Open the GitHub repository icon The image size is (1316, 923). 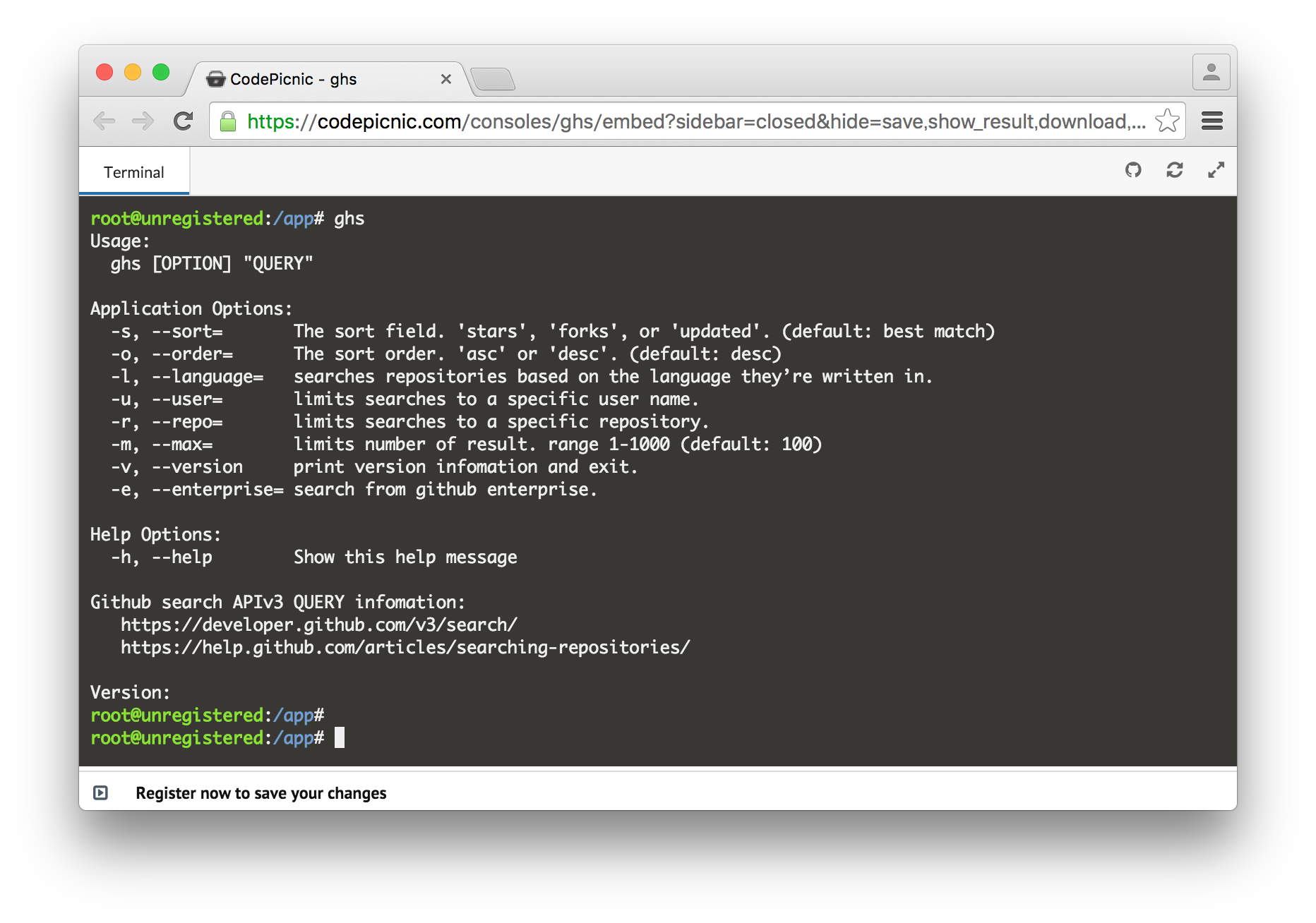[1133, 170]
